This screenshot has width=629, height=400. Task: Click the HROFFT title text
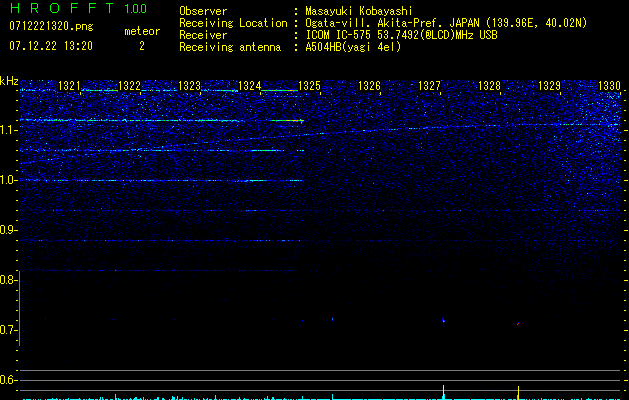[x=62, y=8]
